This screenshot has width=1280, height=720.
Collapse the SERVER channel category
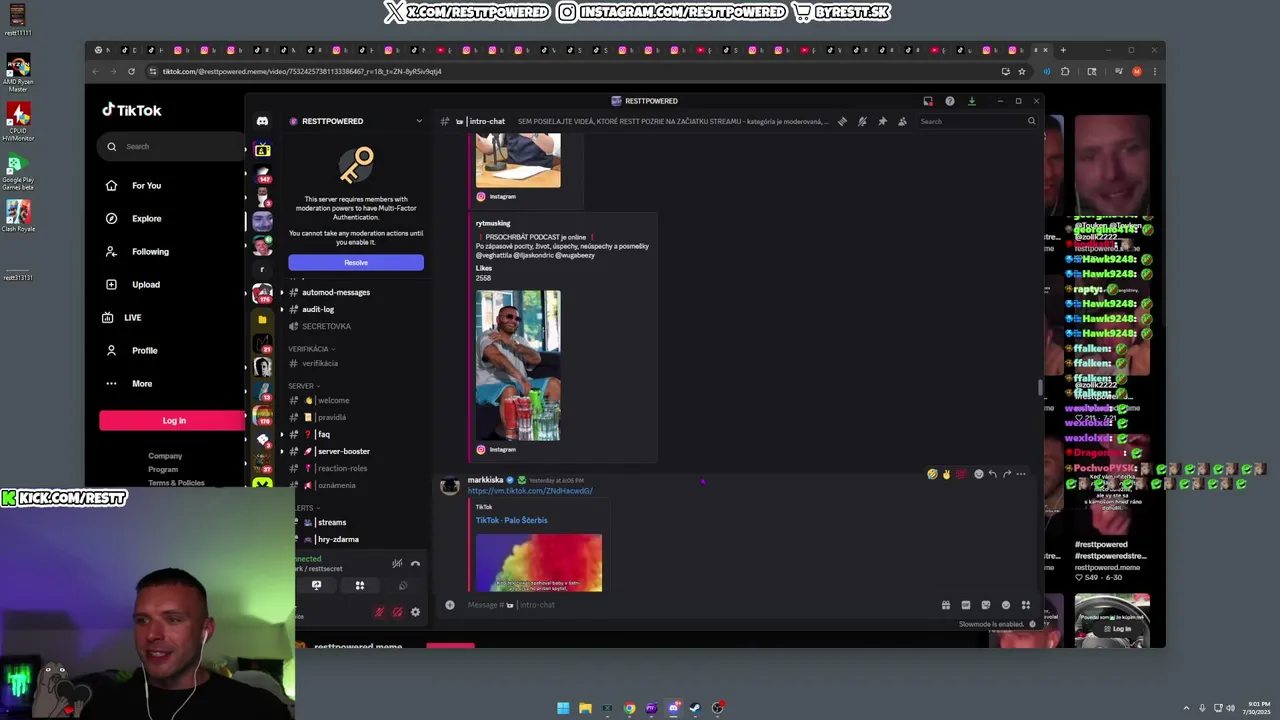[303, 386]
